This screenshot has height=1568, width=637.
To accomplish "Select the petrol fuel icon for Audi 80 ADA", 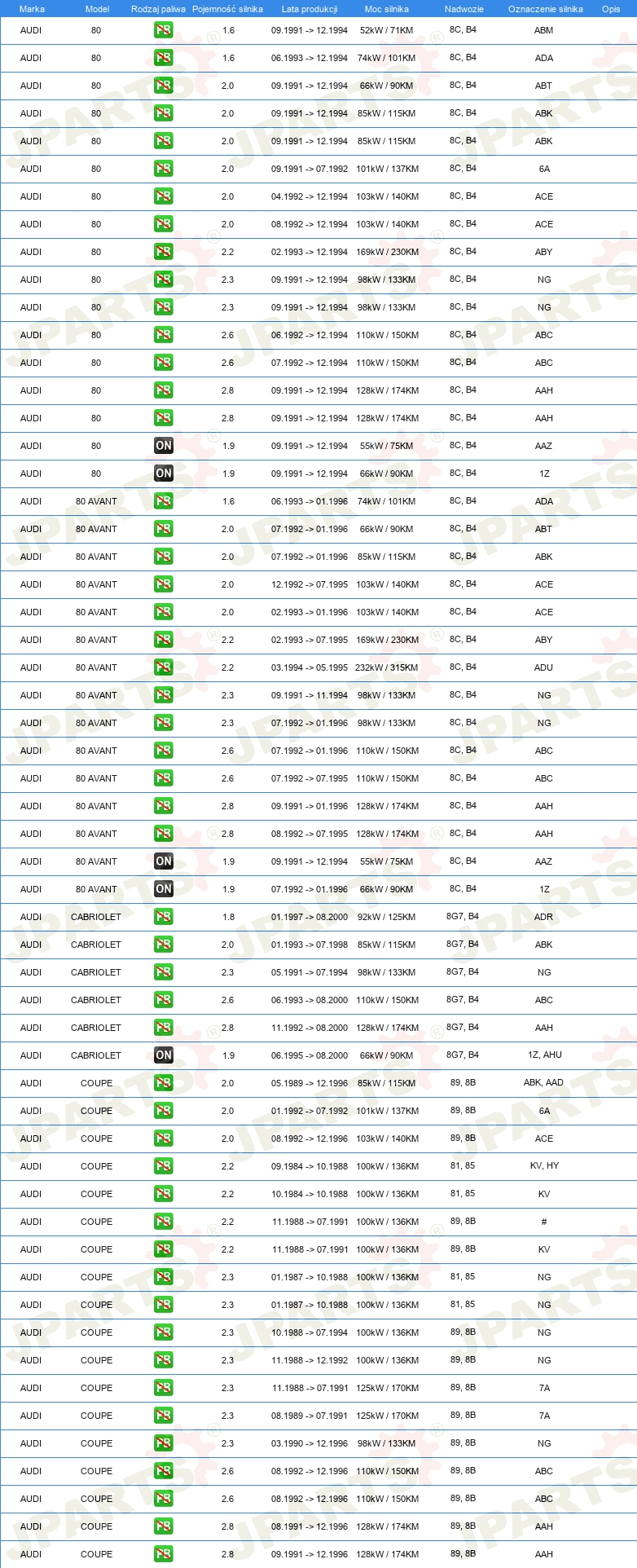I will pos(164,58).
